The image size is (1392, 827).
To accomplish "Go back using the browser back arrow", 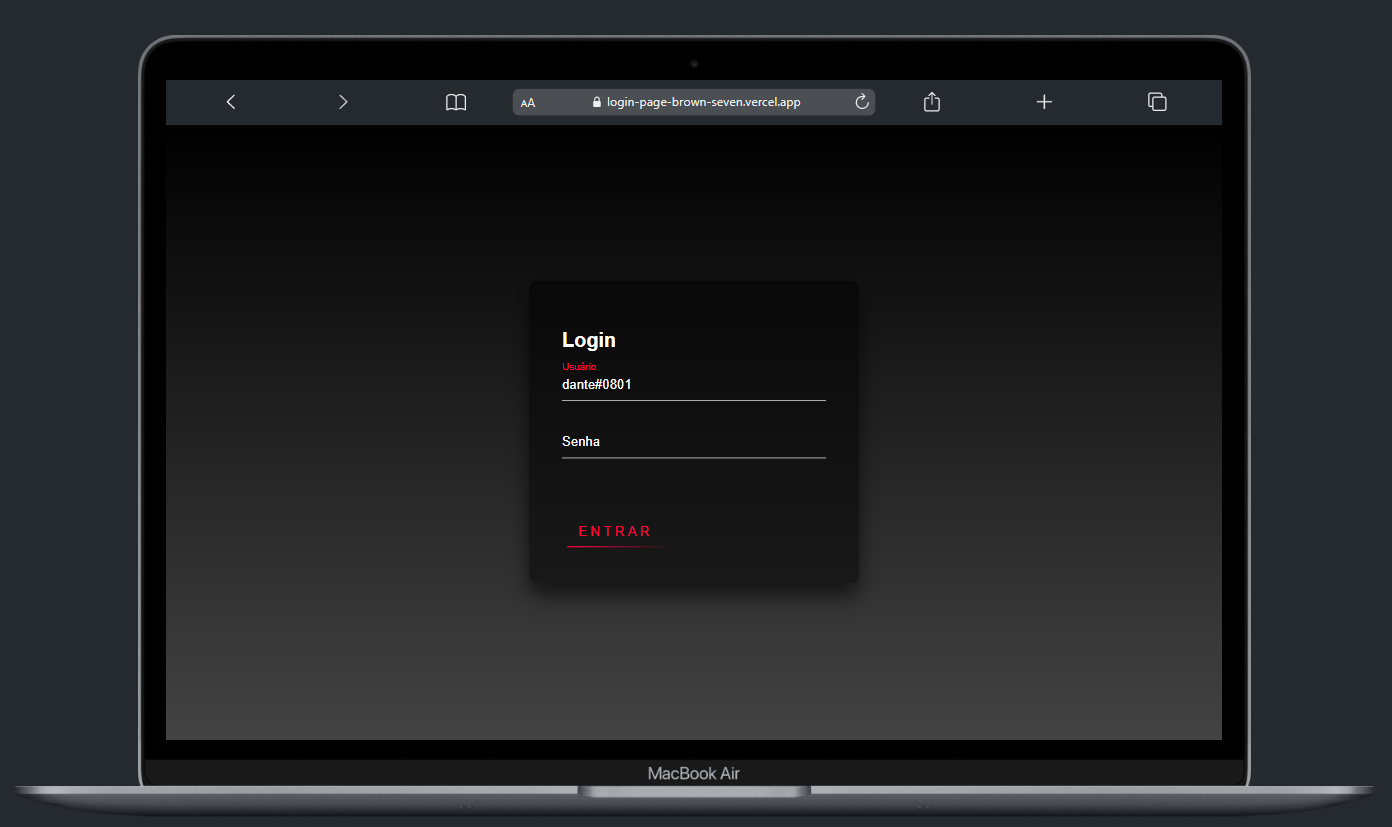I will pos(231,102).
